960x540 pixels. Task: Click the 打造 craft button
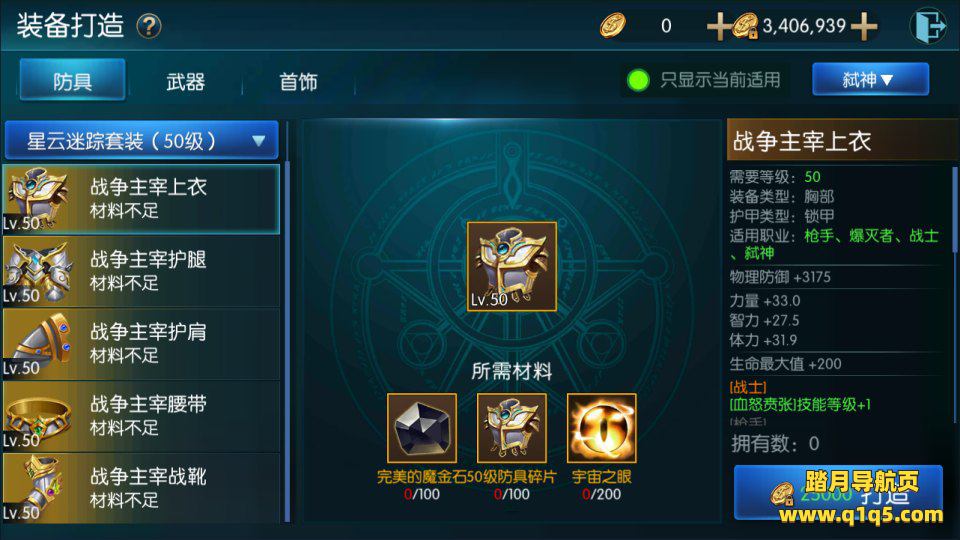[x=838, y=492]
